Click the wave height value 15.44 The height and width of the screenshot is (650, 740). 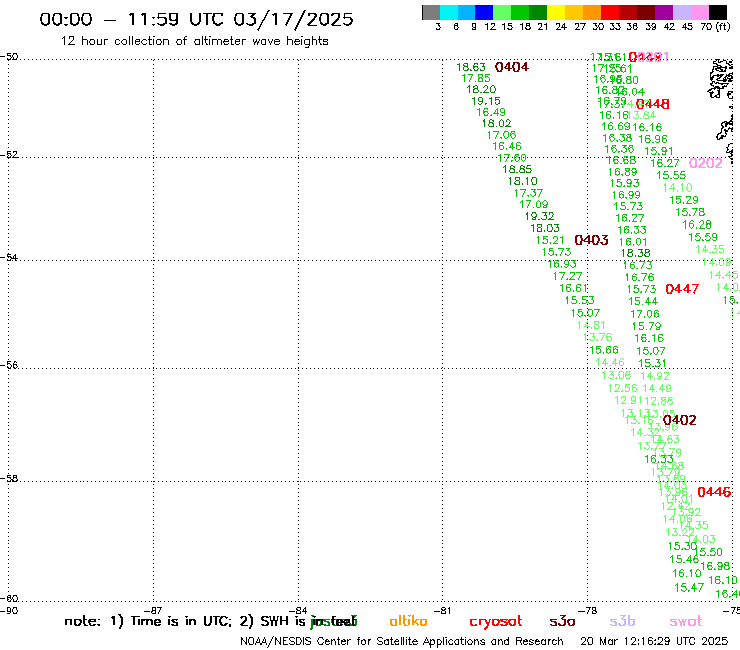(643, 301)
